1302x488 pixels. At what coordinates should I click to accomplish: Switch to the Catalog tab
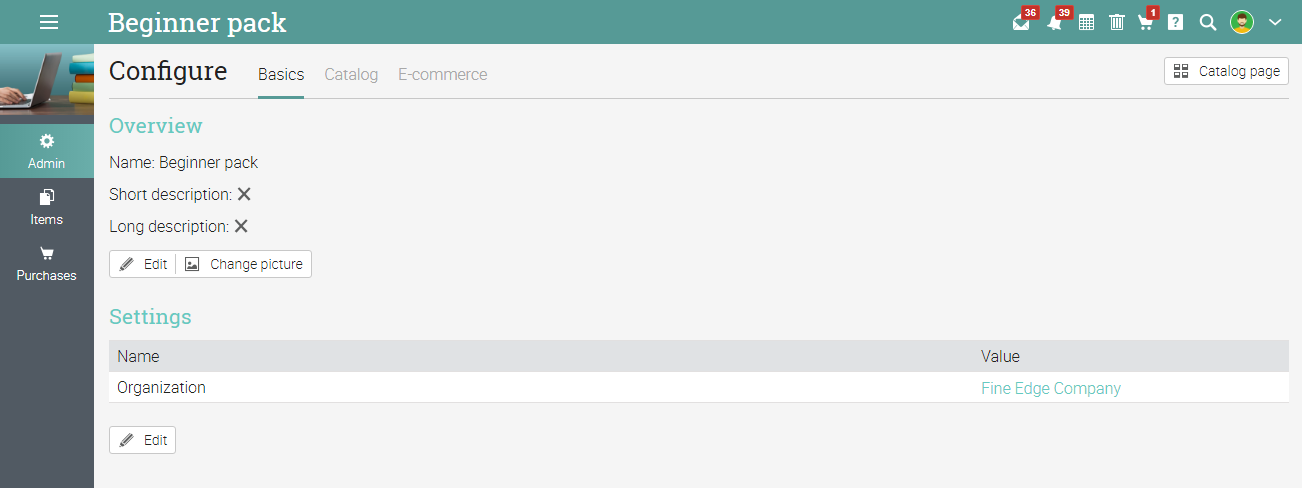click(351, 75)
